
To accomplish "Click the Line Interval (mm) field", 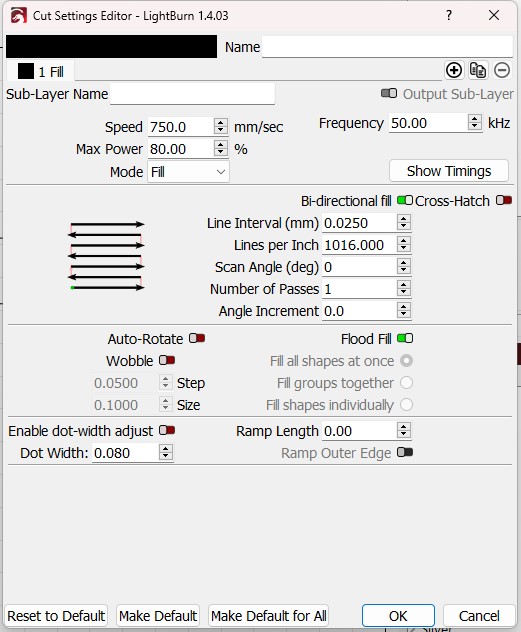I will pyautogui.click(x=359, y=223).
